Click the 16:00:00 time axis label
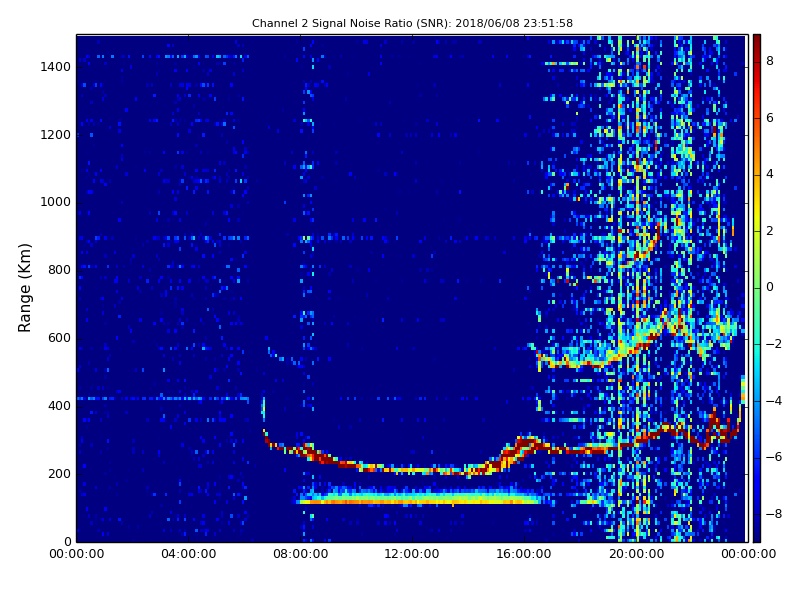Viewport: 800px width, 600px height. 523,554
